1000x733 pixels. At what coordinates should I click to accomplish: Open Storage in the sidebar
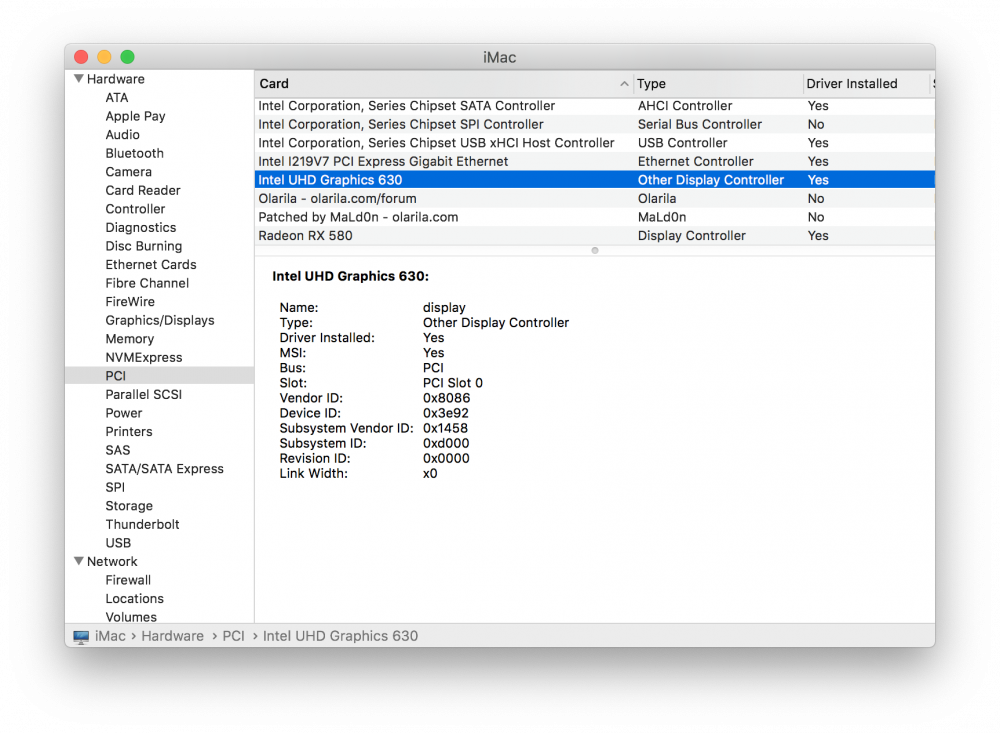(129, 505)
